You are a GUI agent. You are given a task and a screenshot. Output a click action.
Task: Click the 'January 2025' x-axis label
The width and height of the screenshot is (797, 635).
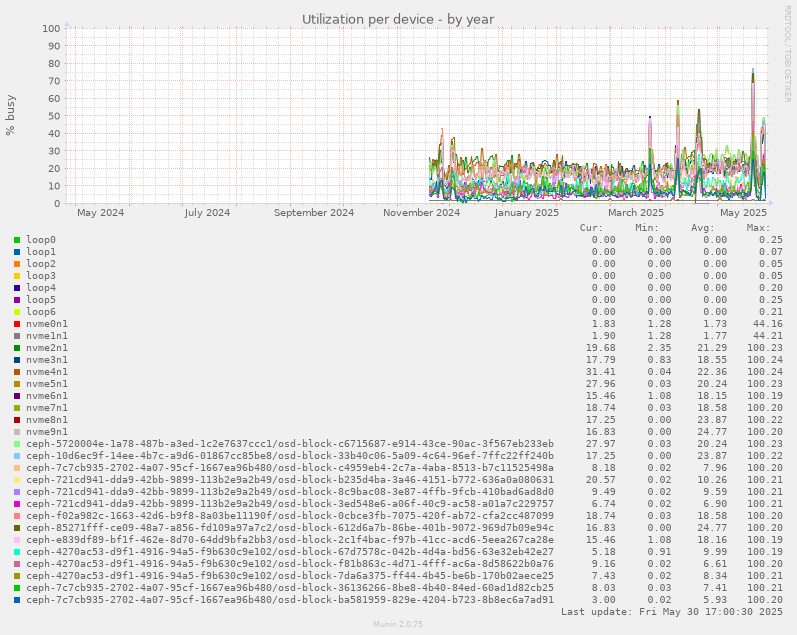coord(527,213)
